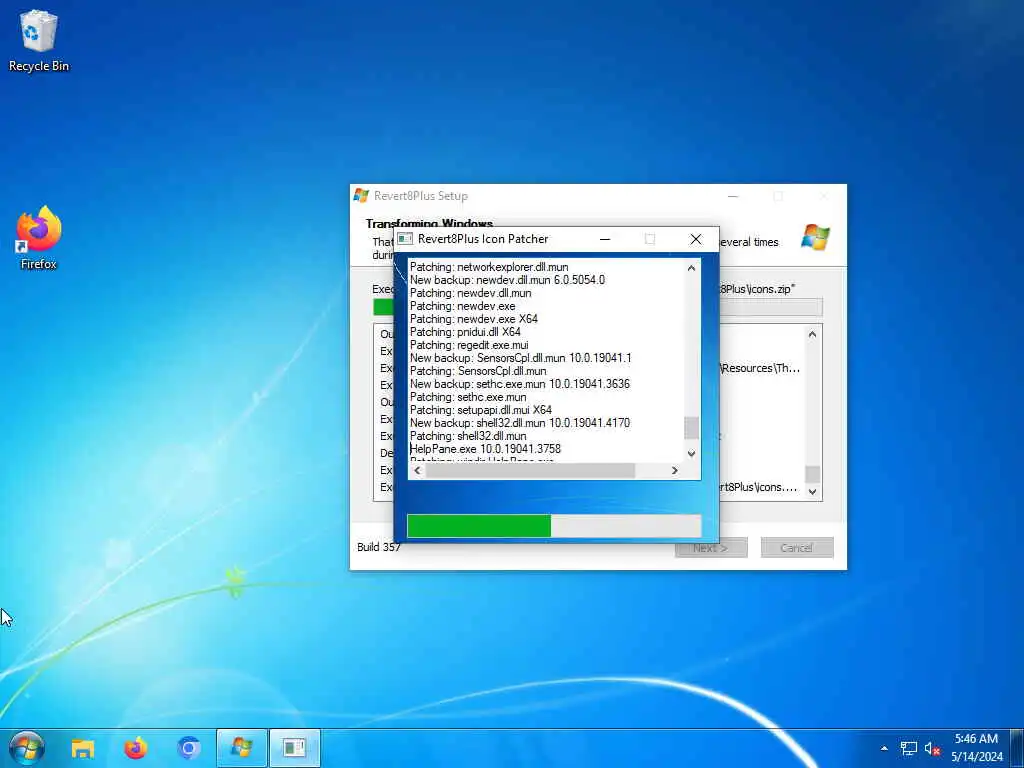Select line 'Patching: newdev.exe X64'
The width and height of the screenshot is (1024, 768).
(x=474, y=319)
